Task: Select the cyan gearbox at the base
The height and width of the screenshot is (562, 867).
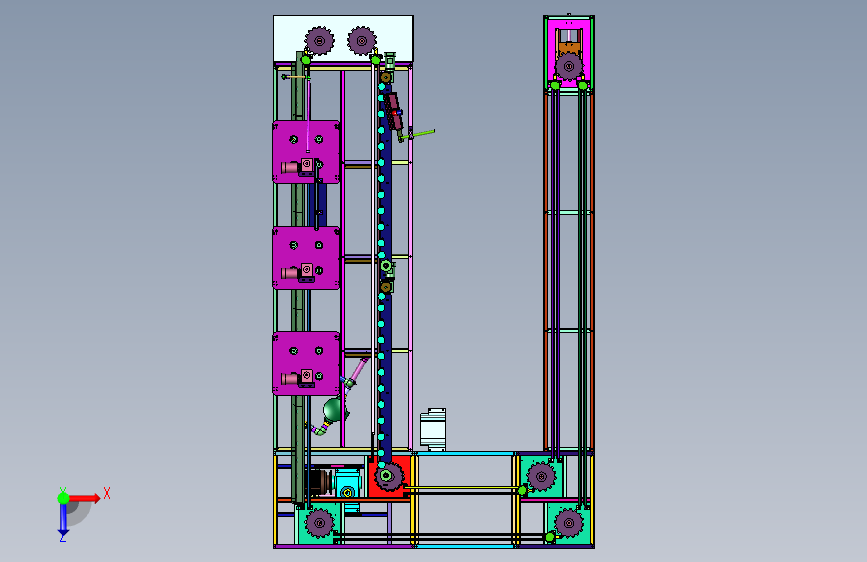Action: [348, 485]
